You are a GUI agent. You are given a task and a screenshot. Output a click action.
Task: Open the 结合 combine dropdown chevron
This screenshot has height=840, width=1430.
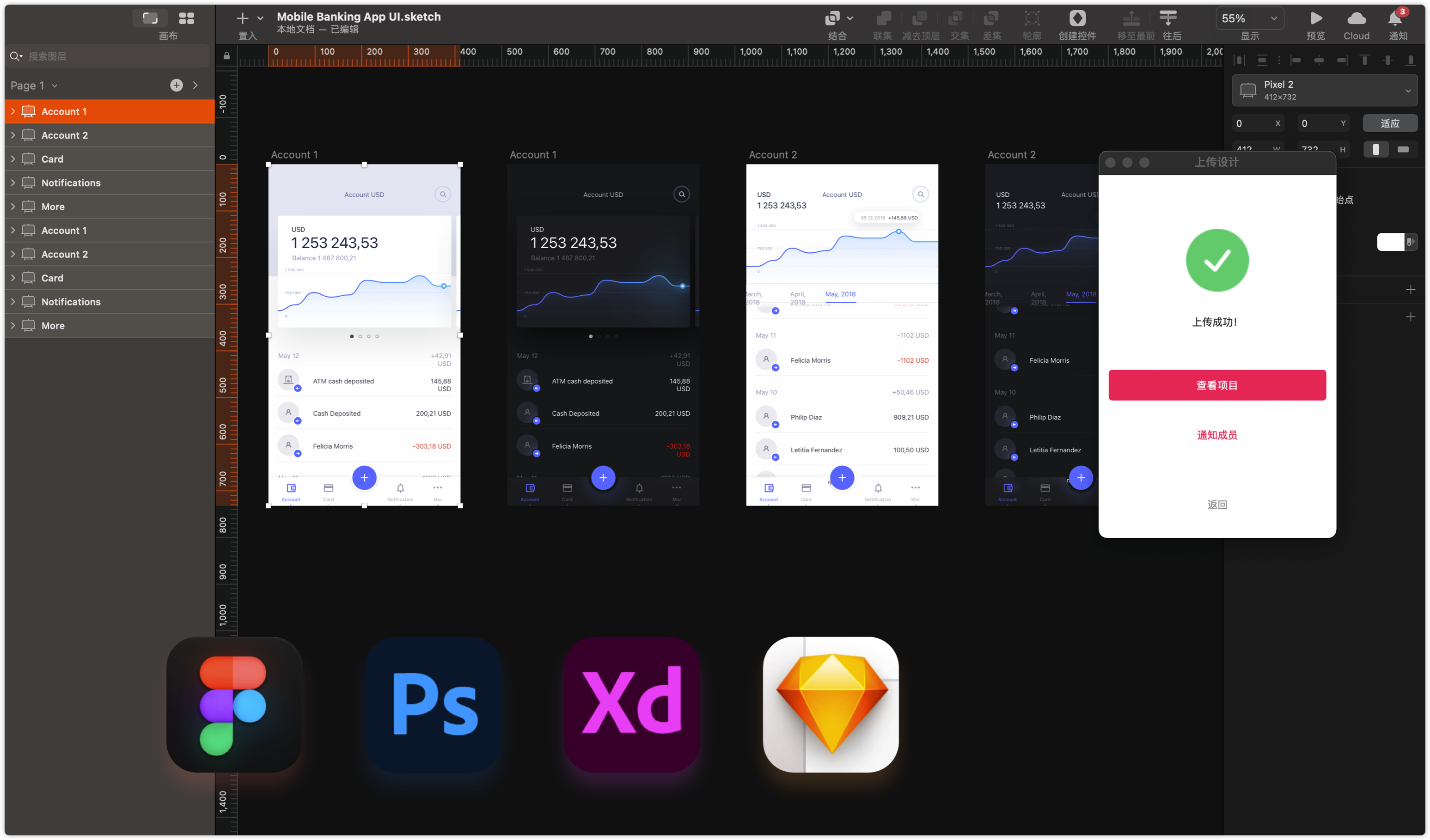849,18
